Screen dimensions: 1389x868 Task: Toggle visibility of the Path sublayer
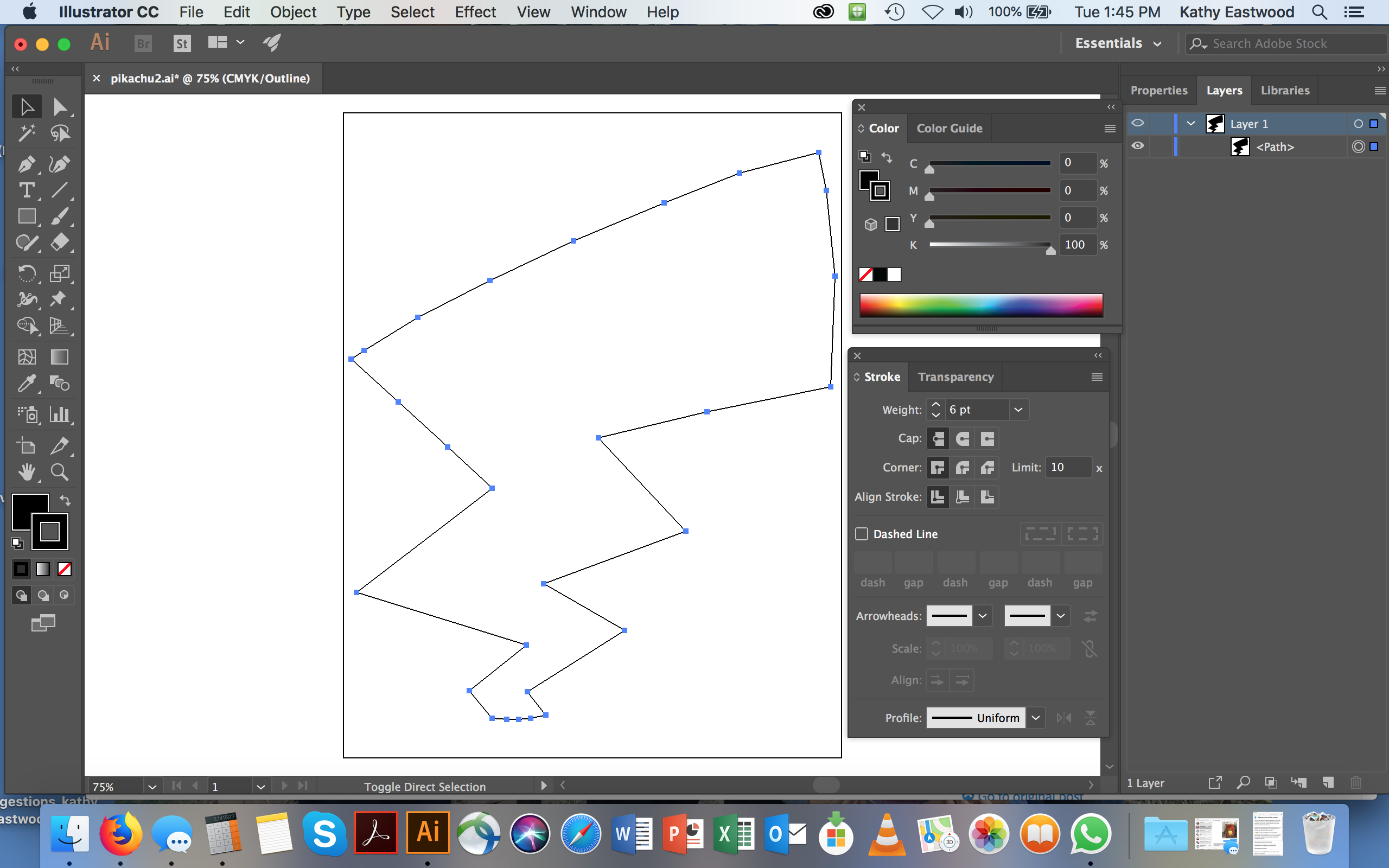coord(1138,146)
